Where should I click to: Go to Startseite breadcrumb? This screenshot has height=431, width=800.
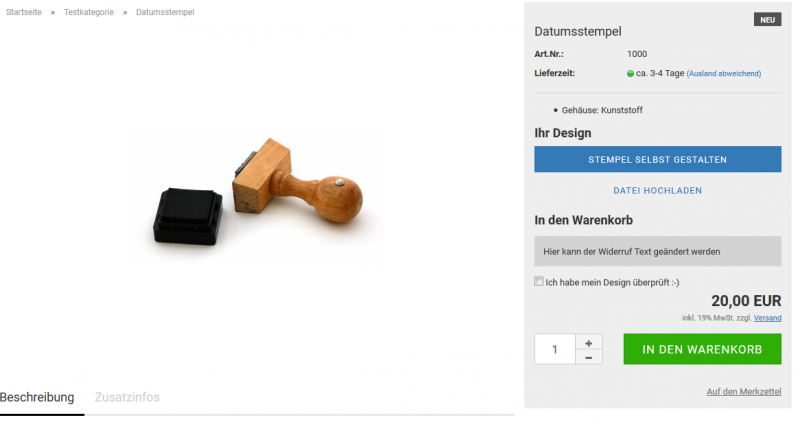point(23,12)
